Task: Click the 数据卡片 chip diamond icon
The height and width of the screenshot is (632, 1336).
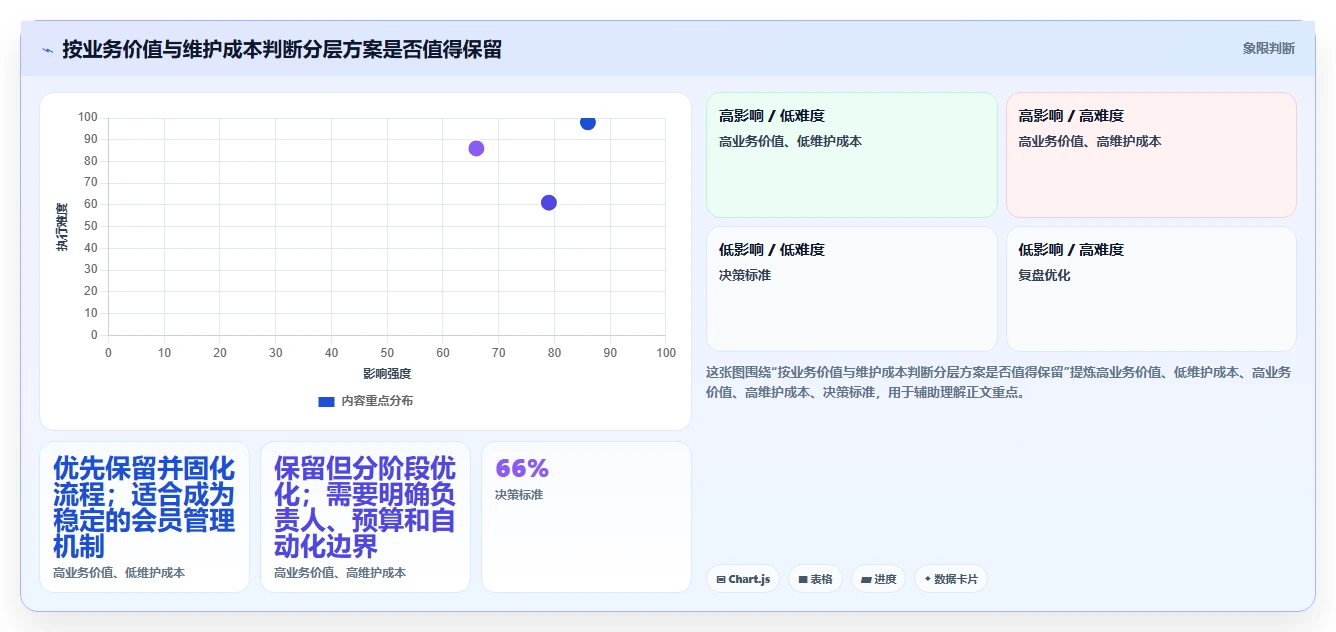Action: tap(928, 579)
